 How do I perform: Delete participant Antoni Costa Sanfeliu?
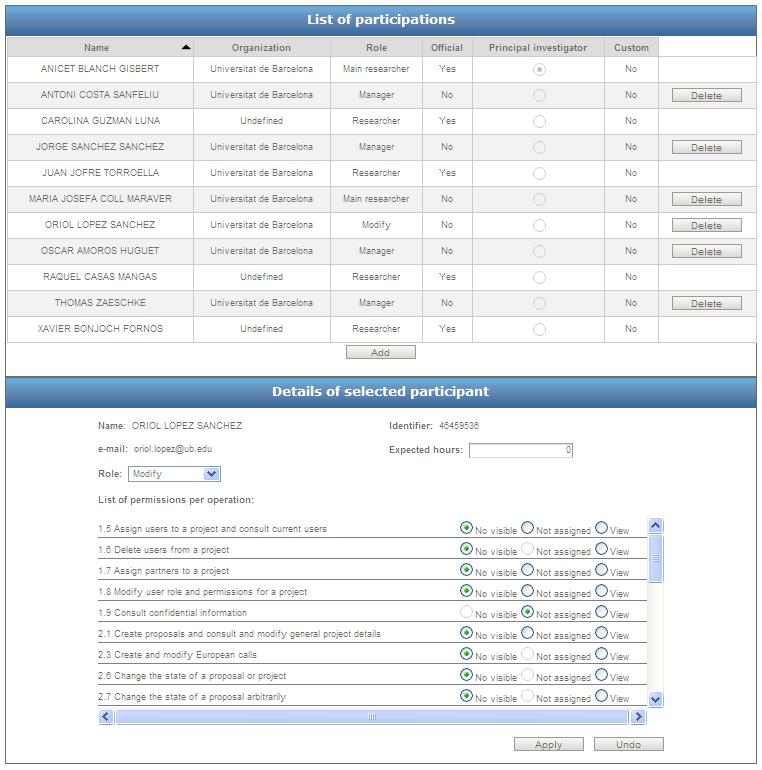click(706, 96)
